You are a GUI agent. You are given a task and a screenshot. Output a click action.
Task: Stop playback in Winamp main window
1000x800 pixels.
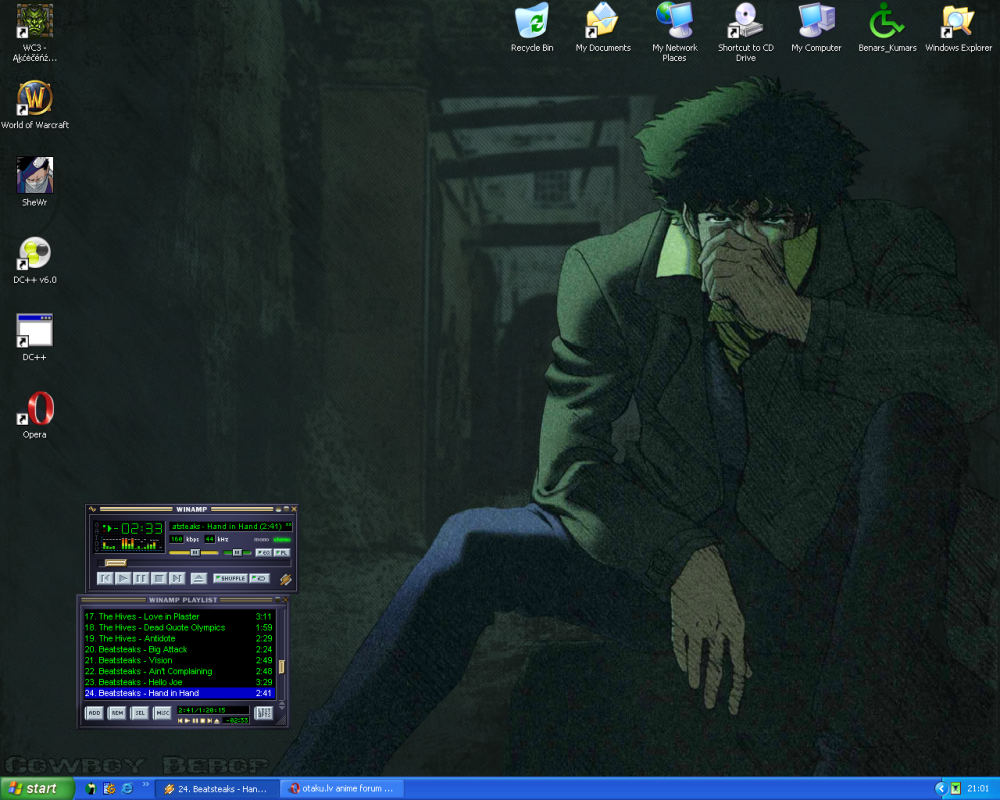pos(159,579)
